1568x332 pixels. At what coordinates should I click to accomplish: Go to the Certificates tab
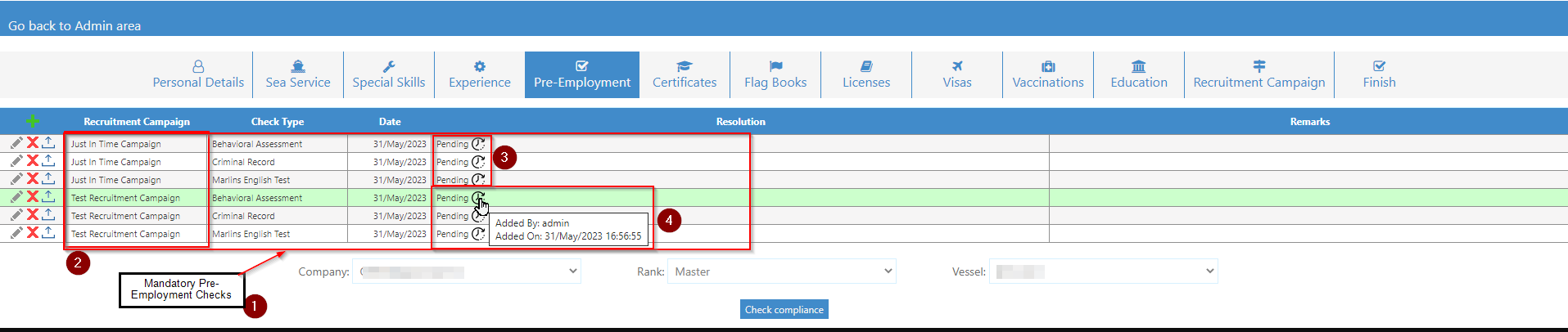685,74
